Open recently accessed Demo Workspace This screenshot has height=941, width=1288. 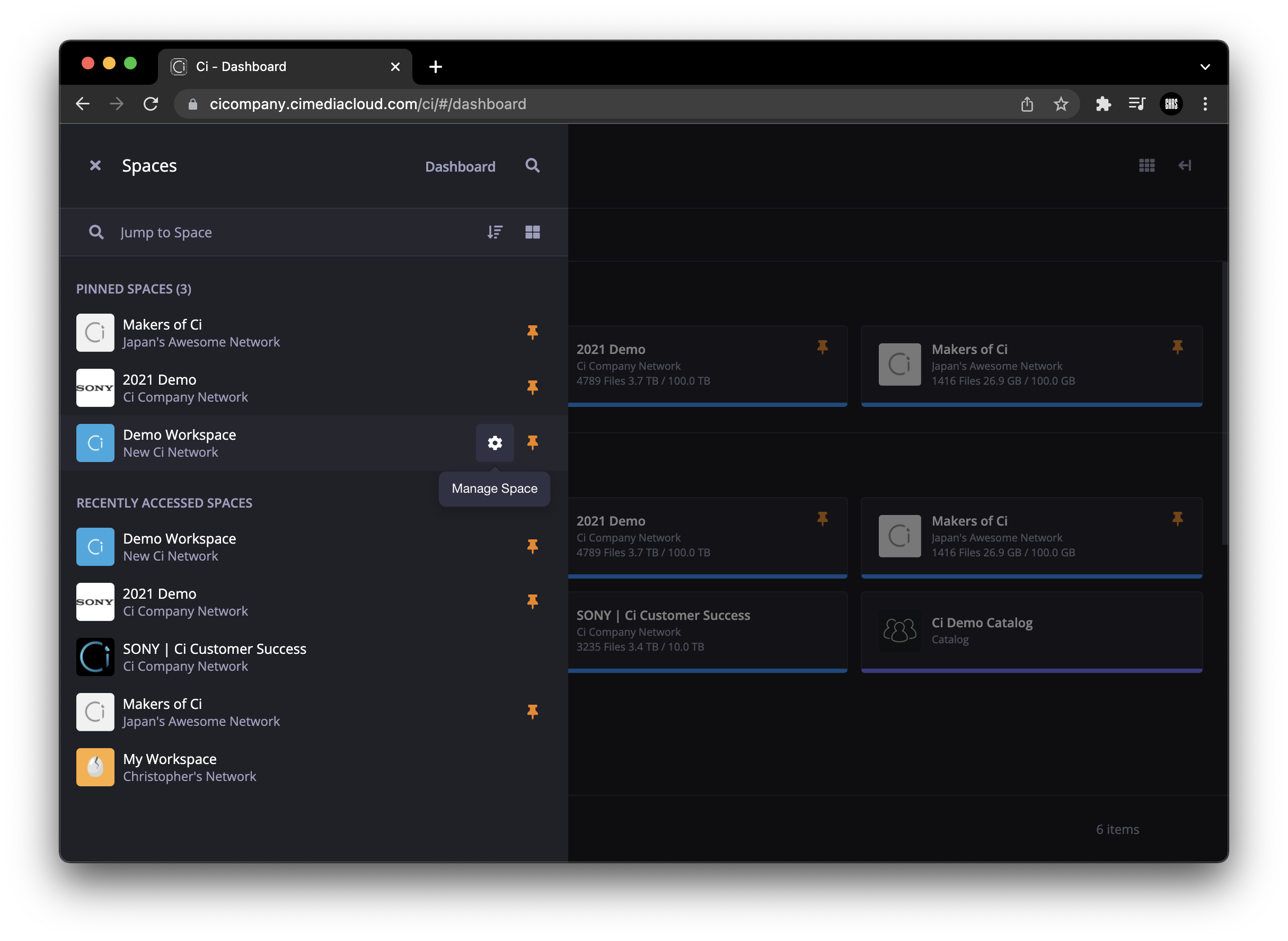coord(313,547)
